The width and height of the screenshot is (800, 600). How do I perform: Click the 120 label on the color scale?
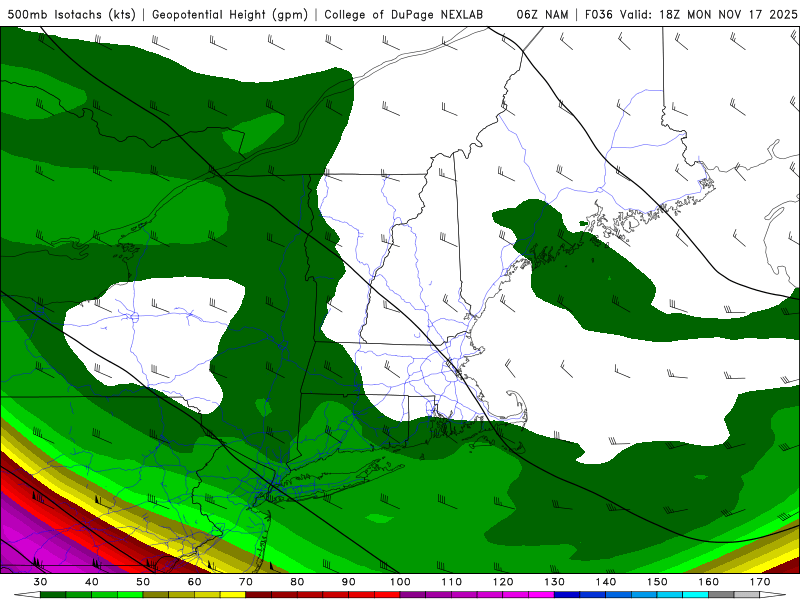point(503,582)
